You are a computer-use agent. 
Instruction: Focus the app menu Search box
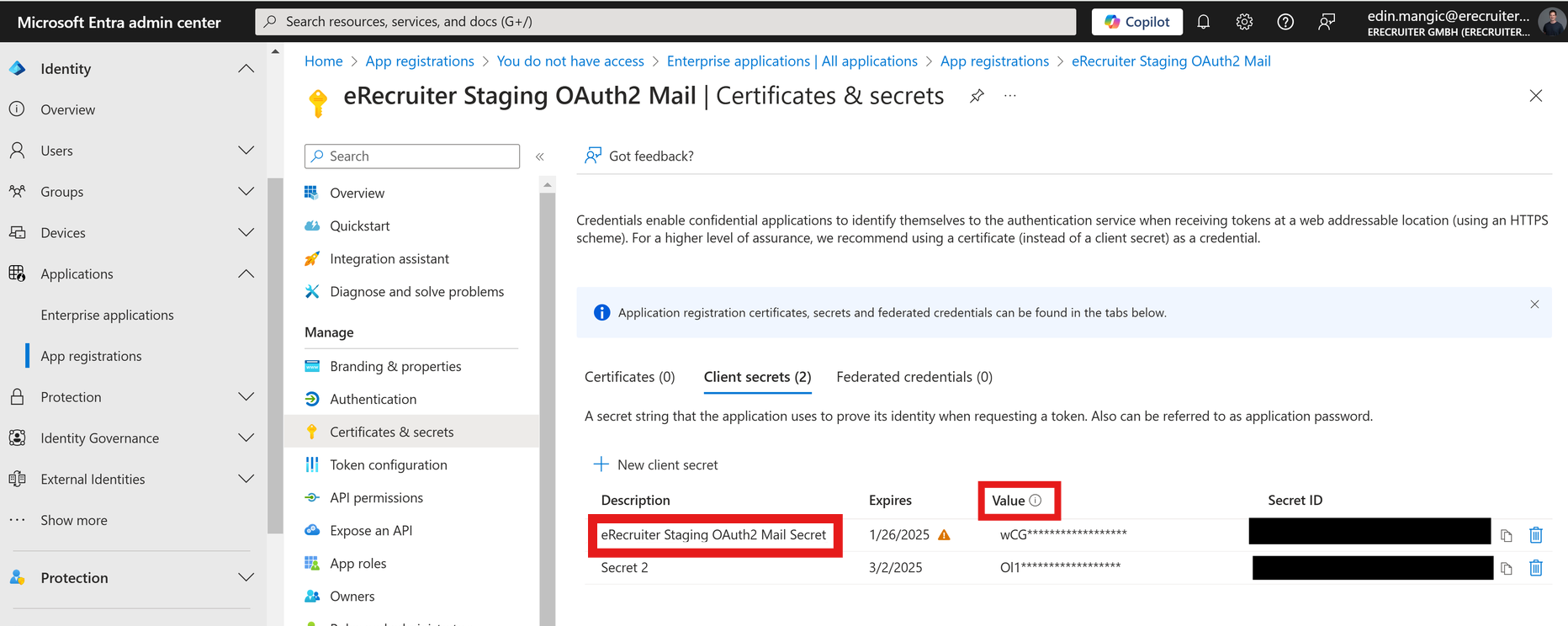coord(412,156)
